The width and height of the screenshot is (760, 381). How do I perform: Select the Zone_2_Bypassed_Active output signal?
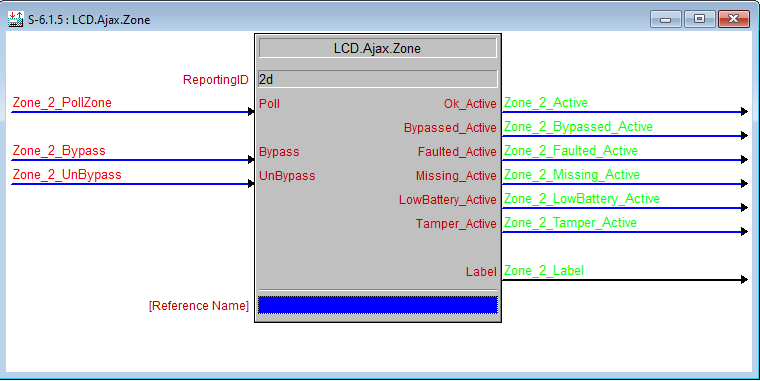pyautogui.click(x=578, y=127)
